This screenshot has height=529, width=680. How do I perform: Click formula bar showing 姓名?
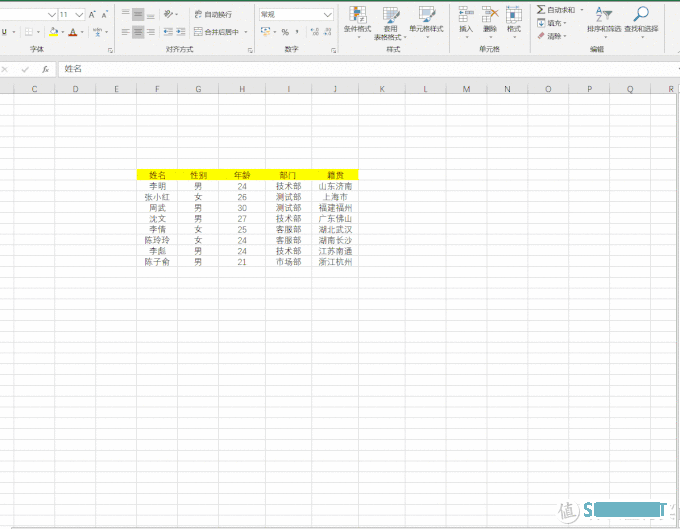[368, 69]
